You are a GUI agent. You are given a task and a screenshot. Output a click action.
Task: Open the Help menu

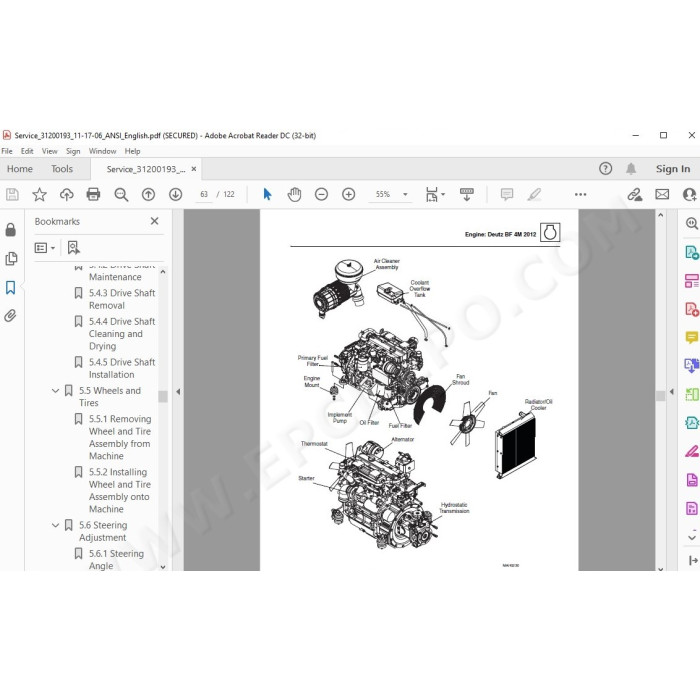coord(132,151)
